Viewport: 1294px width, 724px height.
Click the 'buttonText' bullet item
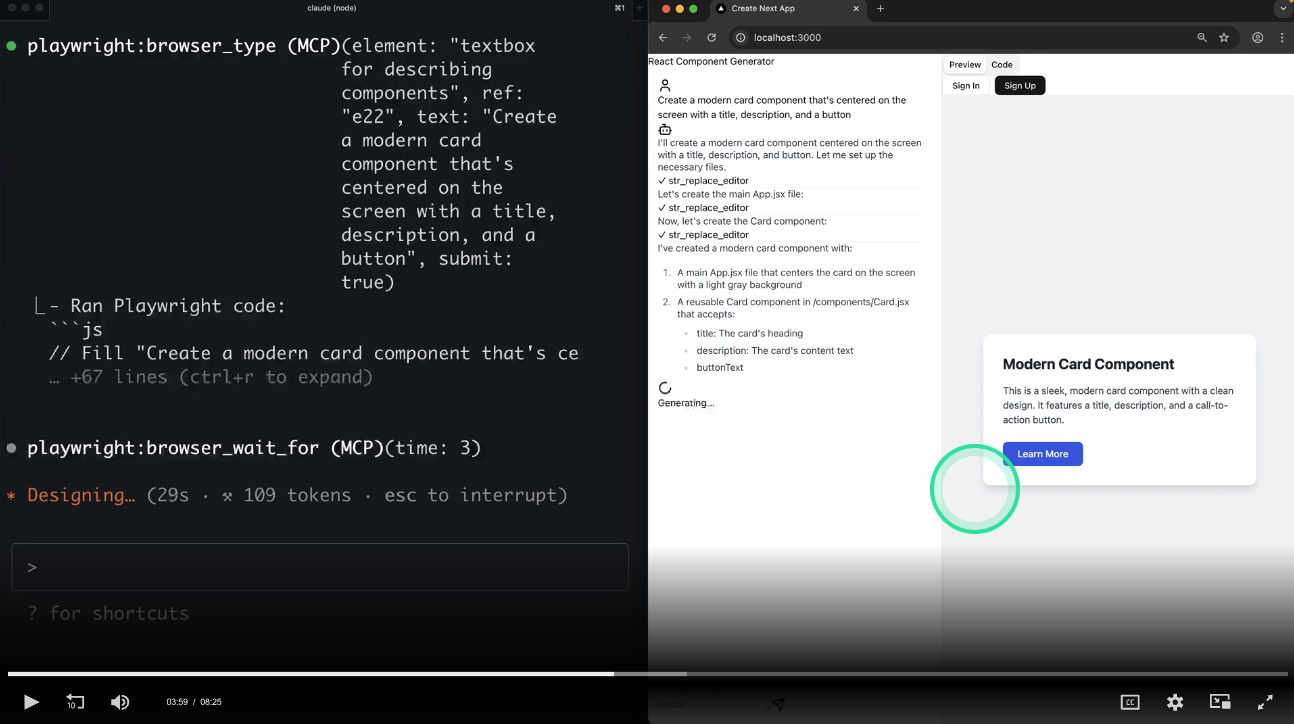pos(720,368)
